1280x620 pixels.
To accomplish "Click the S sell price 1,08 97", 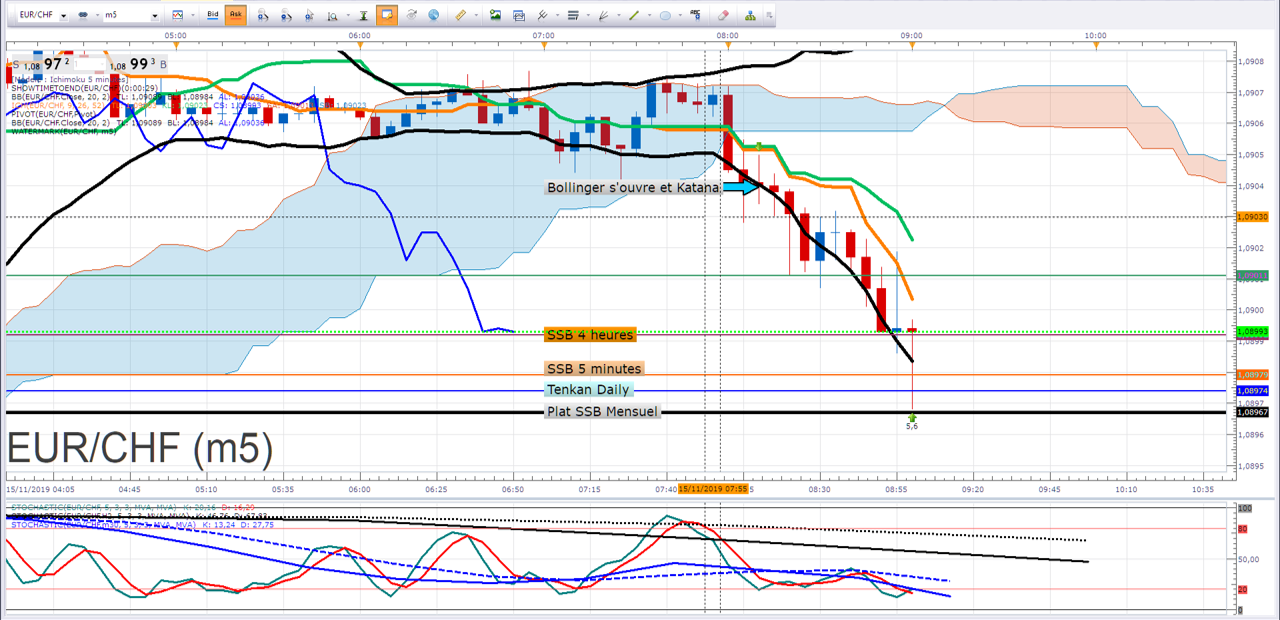I will click(42, 64).
